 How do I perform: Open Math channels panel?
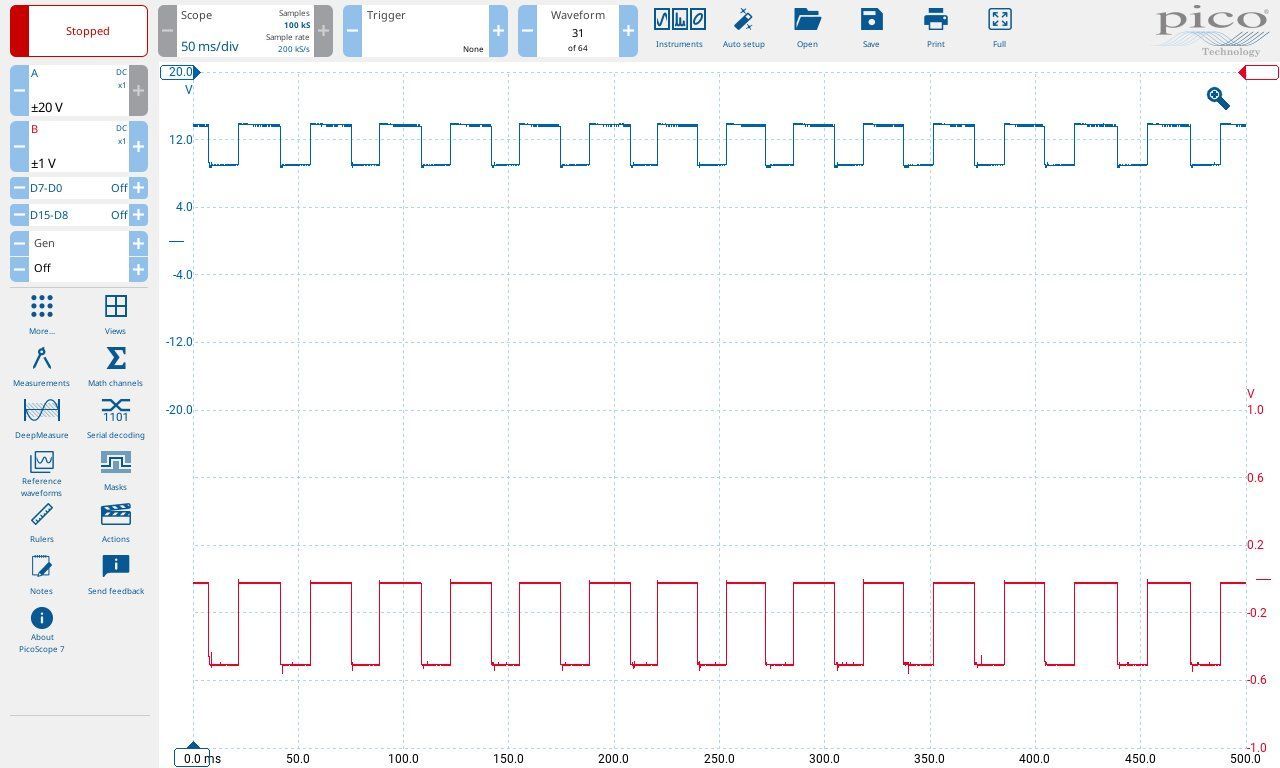tap(115, 366)
